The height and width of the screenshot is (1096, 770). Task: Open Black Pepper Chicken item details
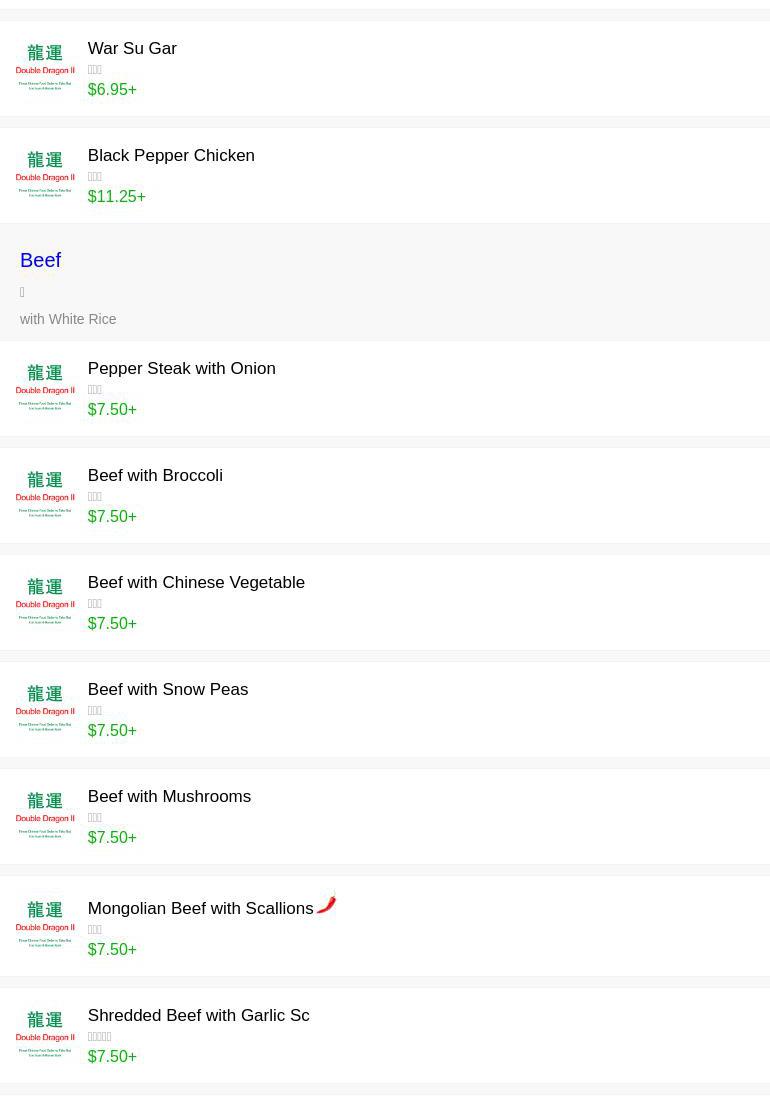(x=171, y=156)
